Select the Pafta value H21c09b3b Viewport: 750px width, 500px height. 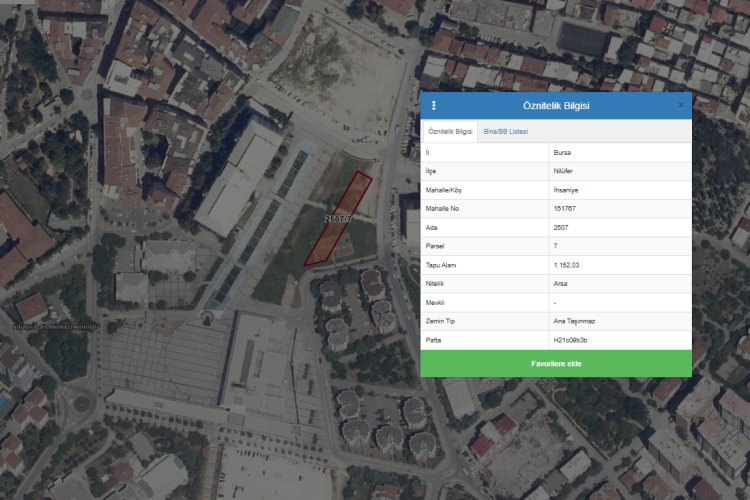[x=570, y=340]
